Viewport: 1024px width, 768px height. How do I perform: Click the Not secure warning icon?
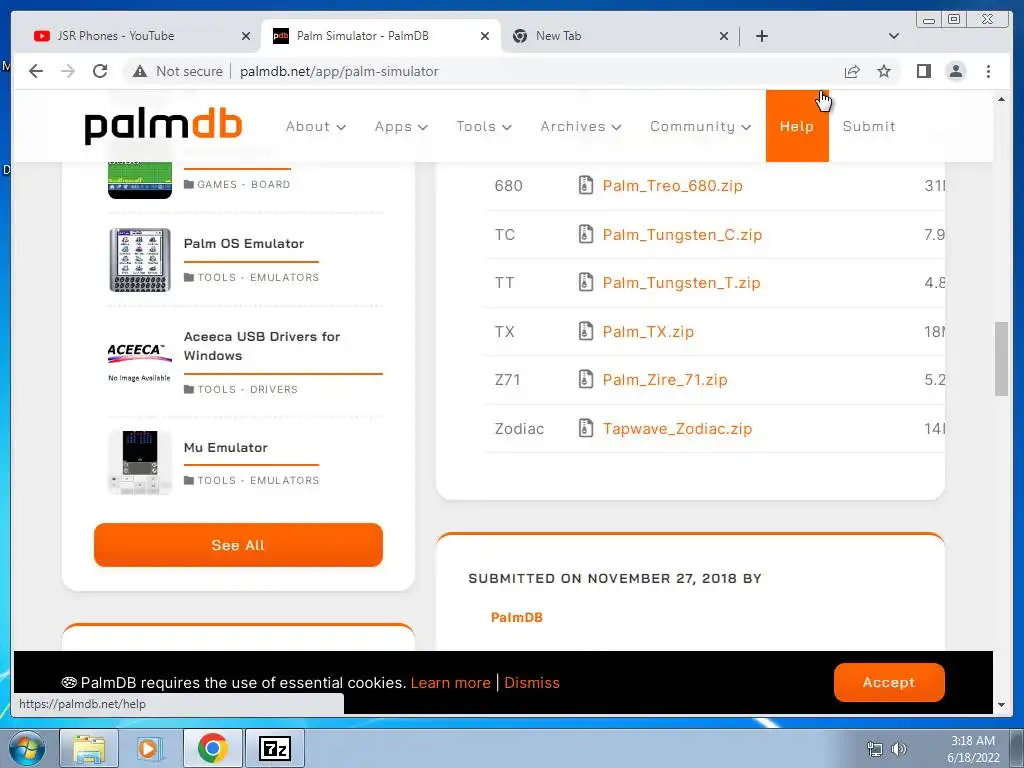[140, 71]
